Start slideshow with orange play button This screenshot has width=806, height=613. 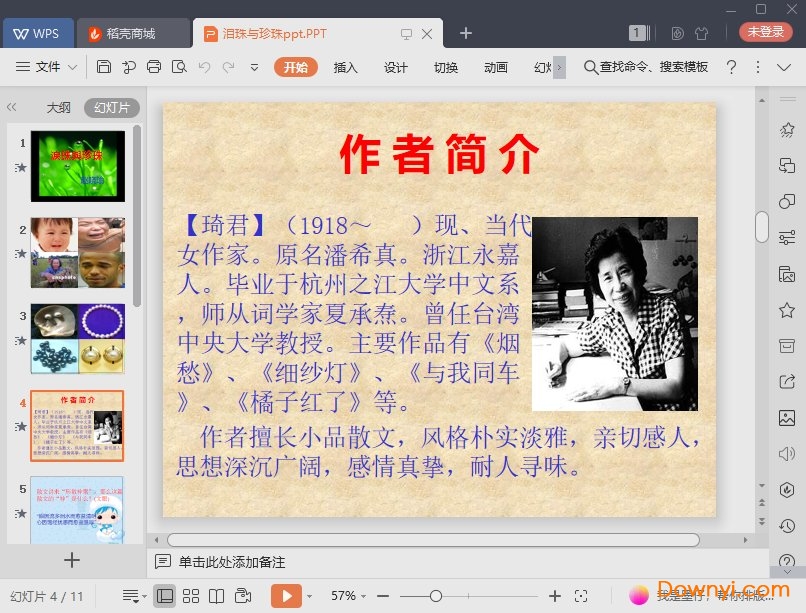pyautogui.click(x=286, y=596)
